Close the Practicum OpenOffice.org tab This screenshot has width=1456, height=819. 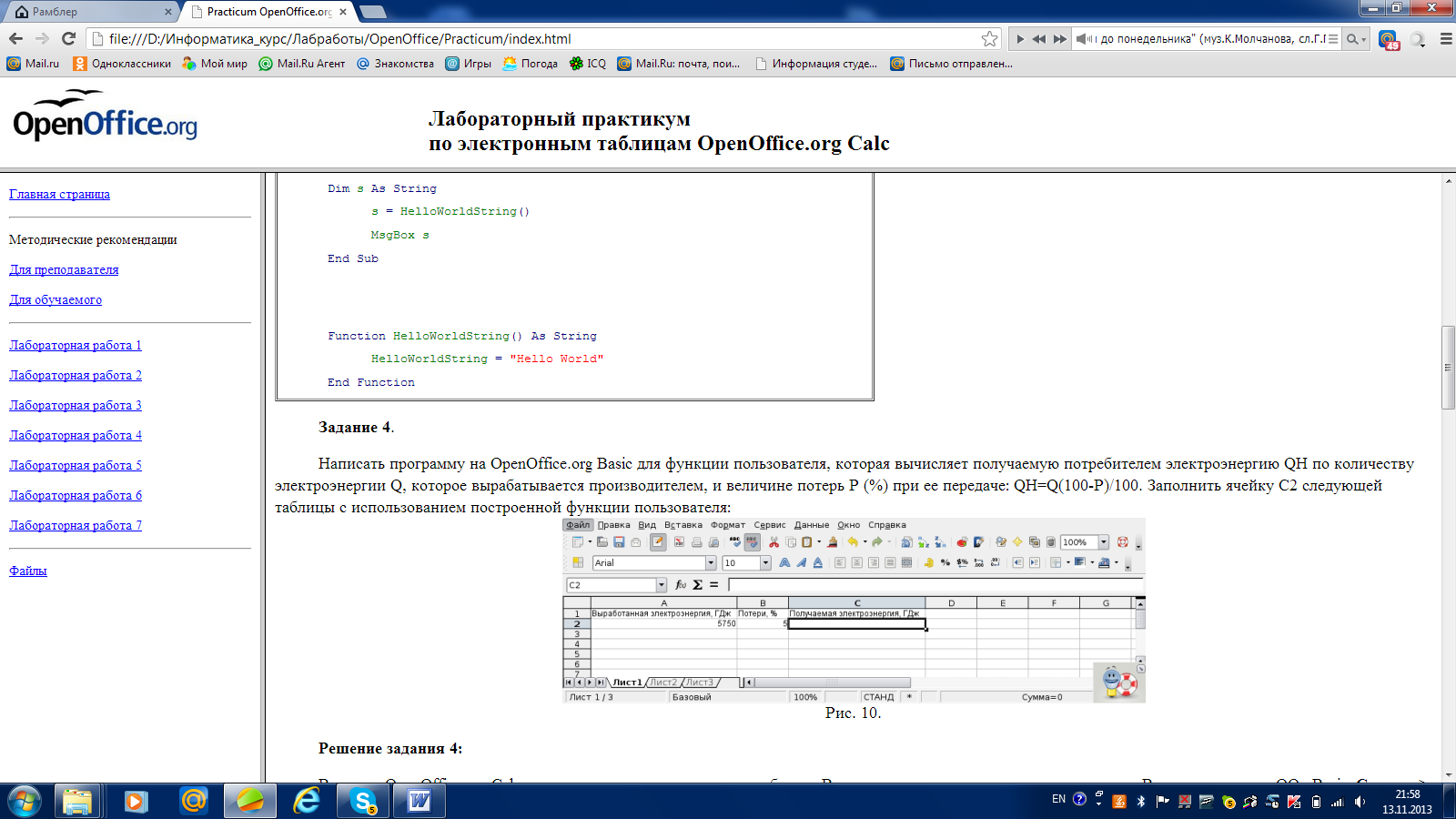(343, 12)
